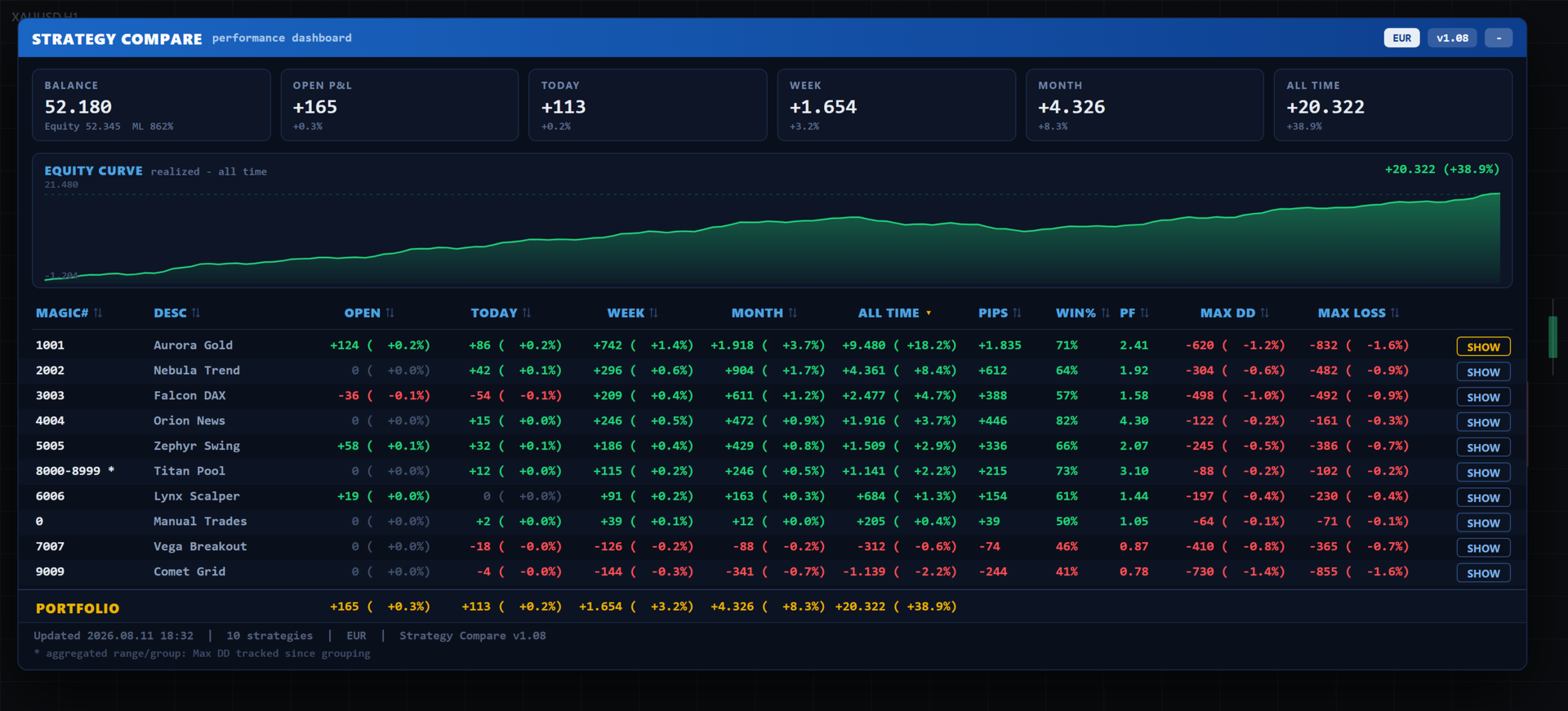This screenshot has height=711, width=1568.
Task: Sort by PIPS column arrows icon
Action: coord(1018,313)
